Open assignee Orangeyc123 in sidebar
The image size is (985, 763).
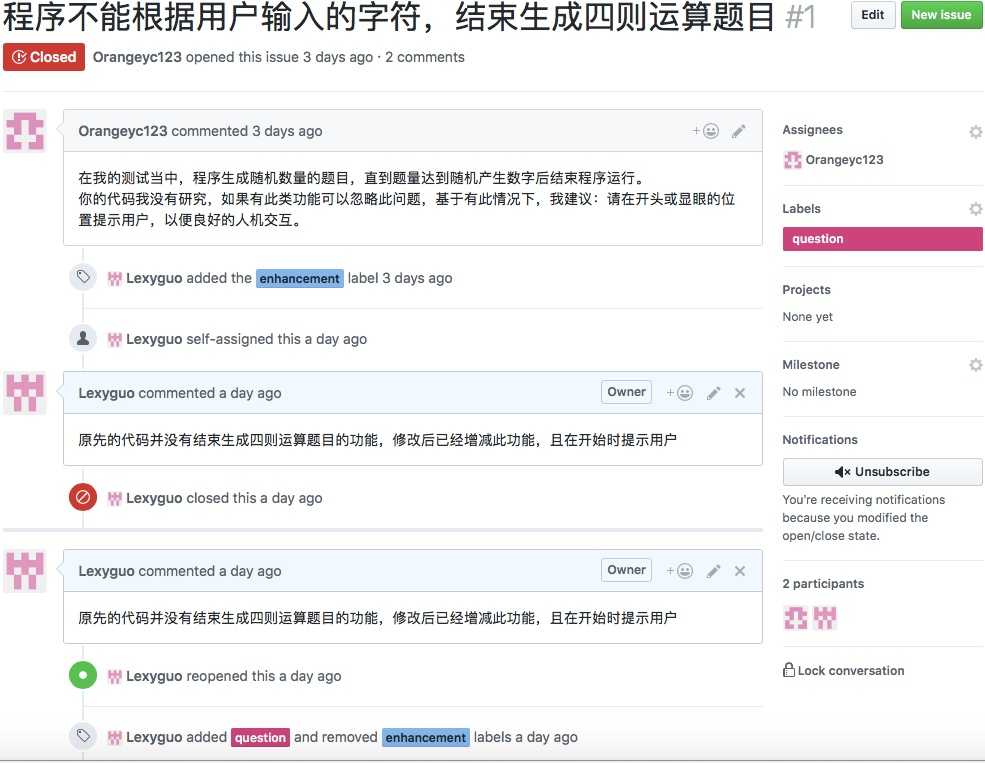[833, 160]
